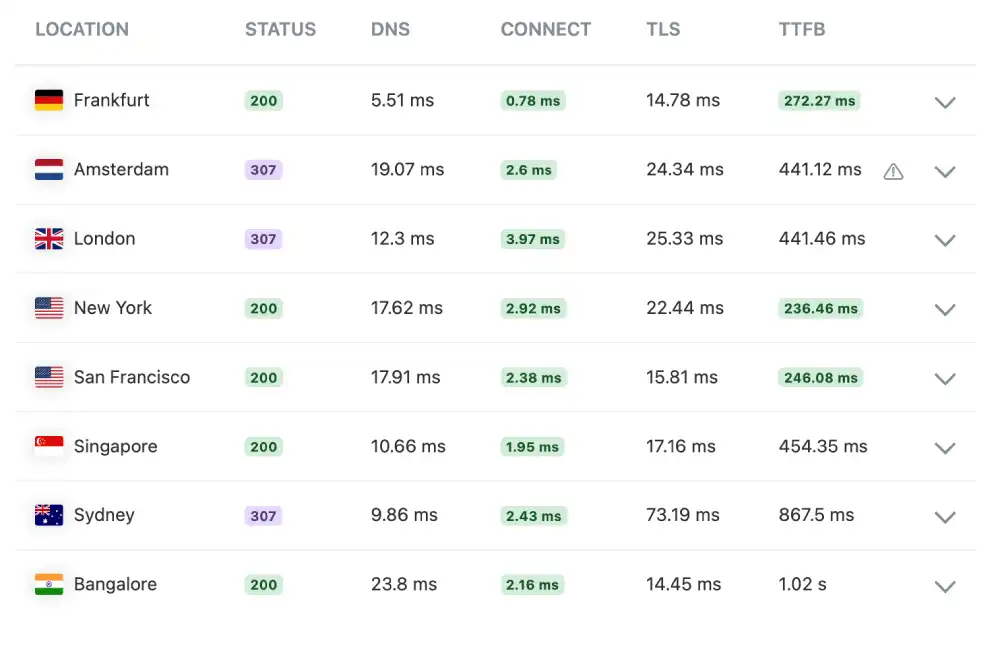Viewport: 1000px width, 645px height.
Task: Select the Singapore flag icon
Action: 48,446
